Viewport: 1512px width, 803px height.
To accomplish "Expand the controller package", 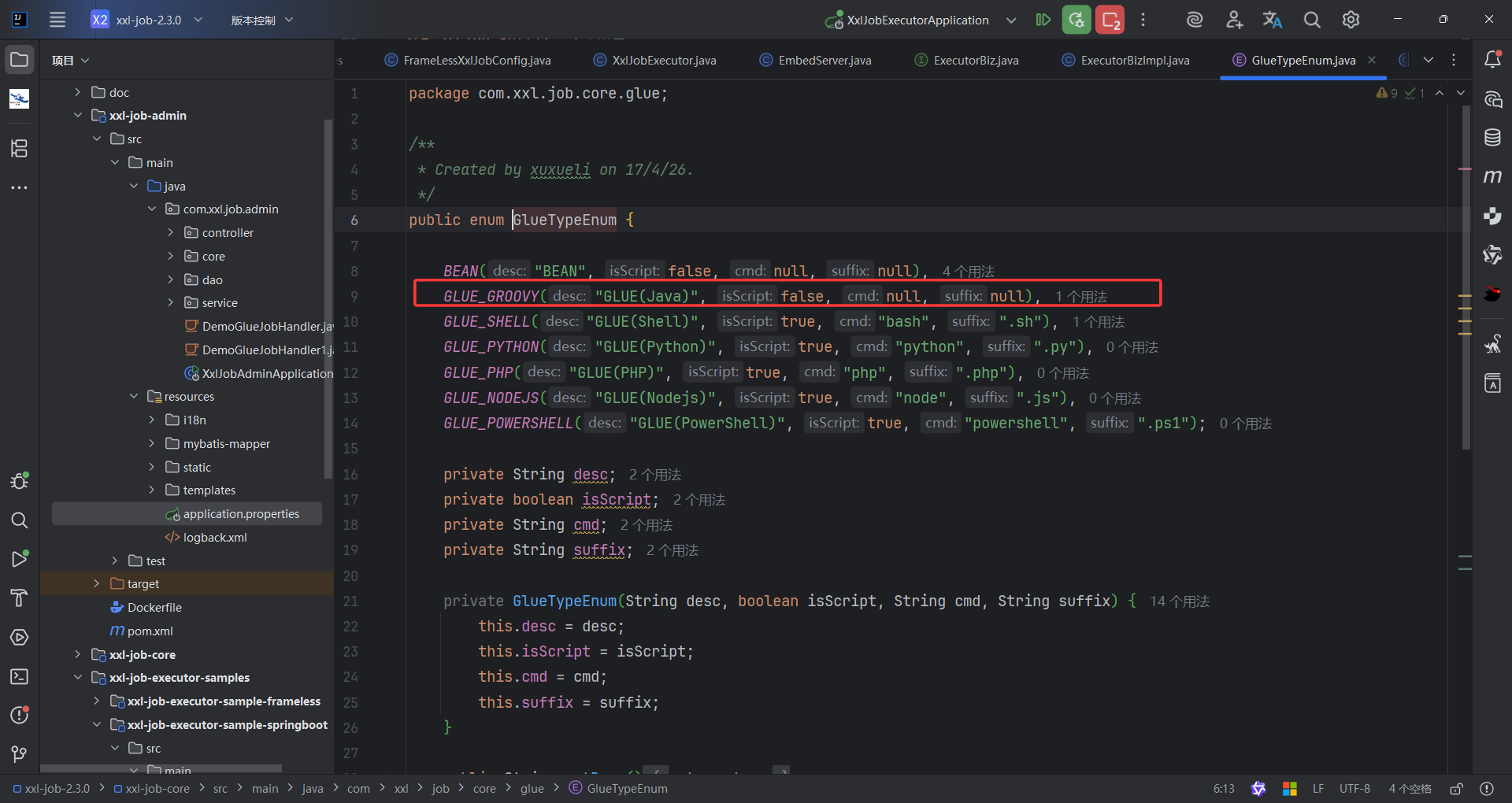I will click(171, 232).
